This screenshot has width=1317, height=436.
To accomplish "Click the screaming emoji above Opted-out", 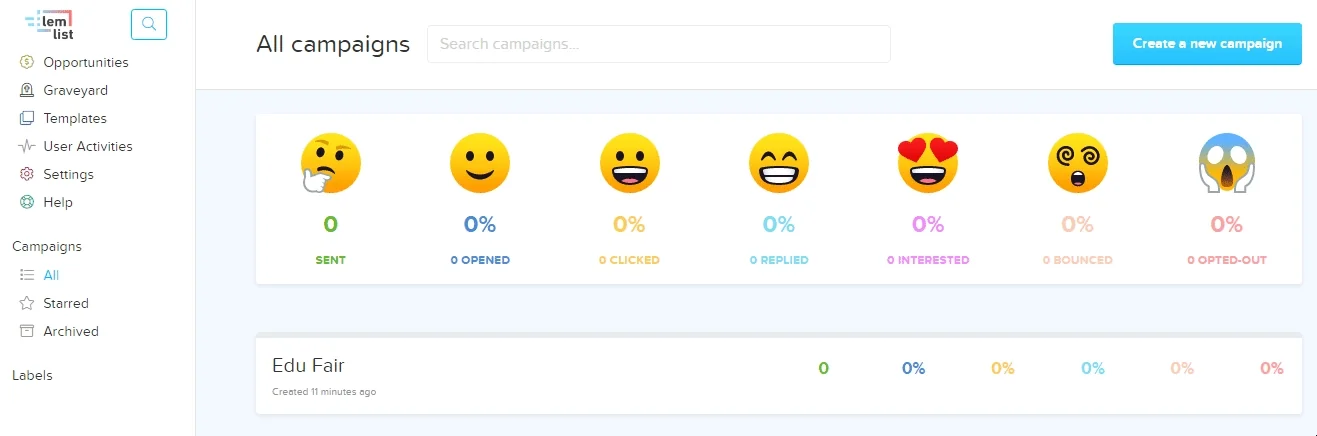I will coord(1227,163).
